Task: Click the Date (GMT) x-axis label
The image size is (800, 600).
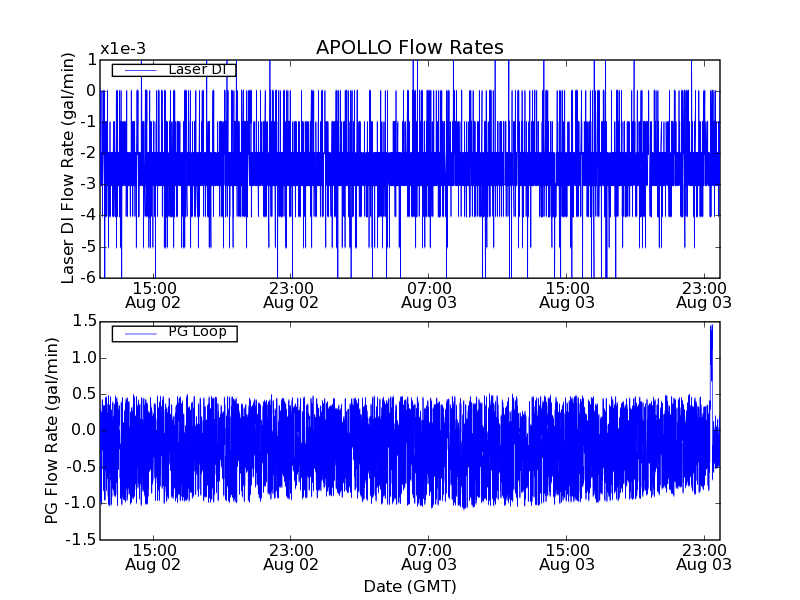Action: (409, 585)
